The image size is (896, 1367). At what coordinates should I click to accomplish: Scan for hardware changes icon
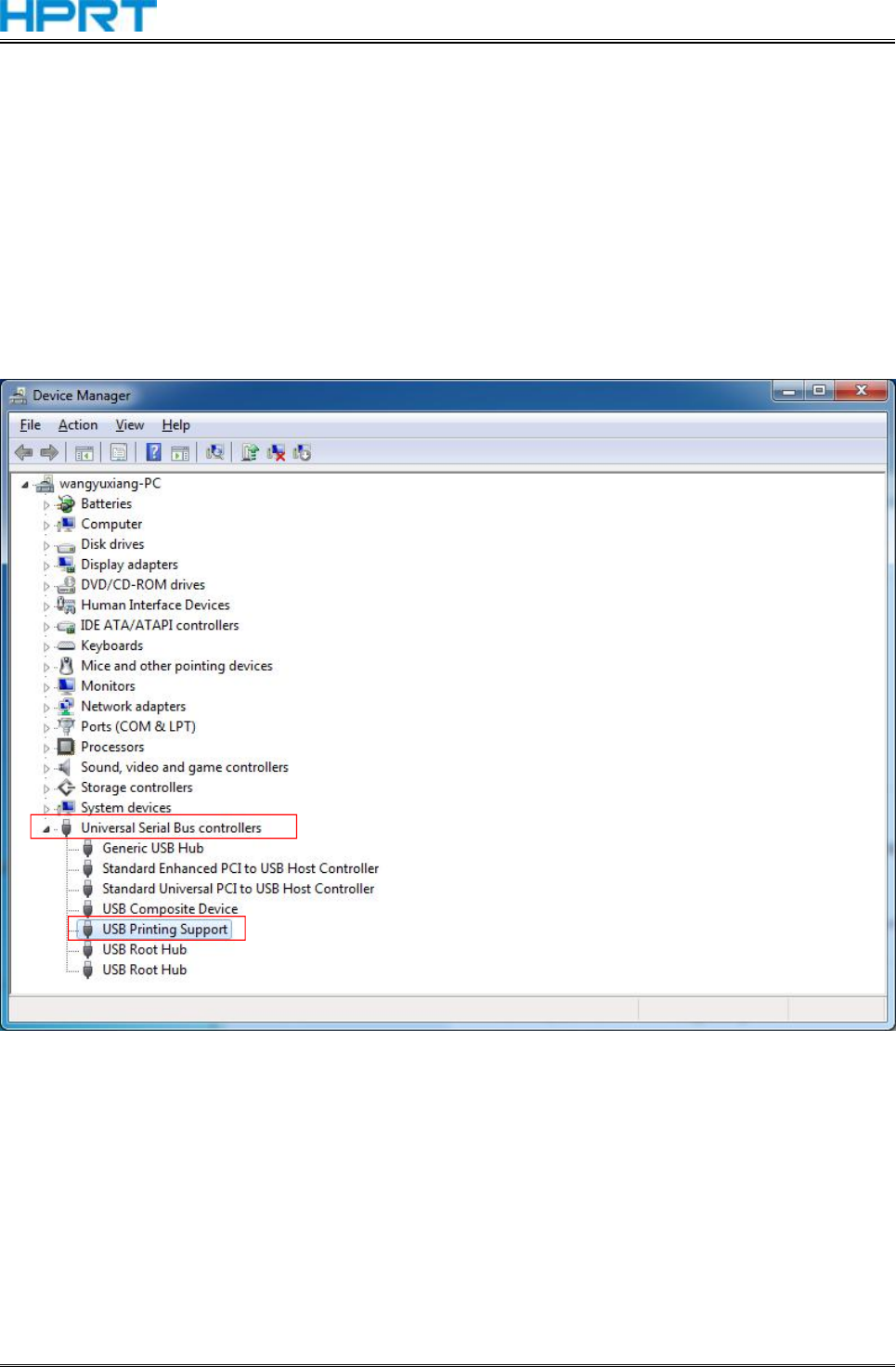point(215,452)
